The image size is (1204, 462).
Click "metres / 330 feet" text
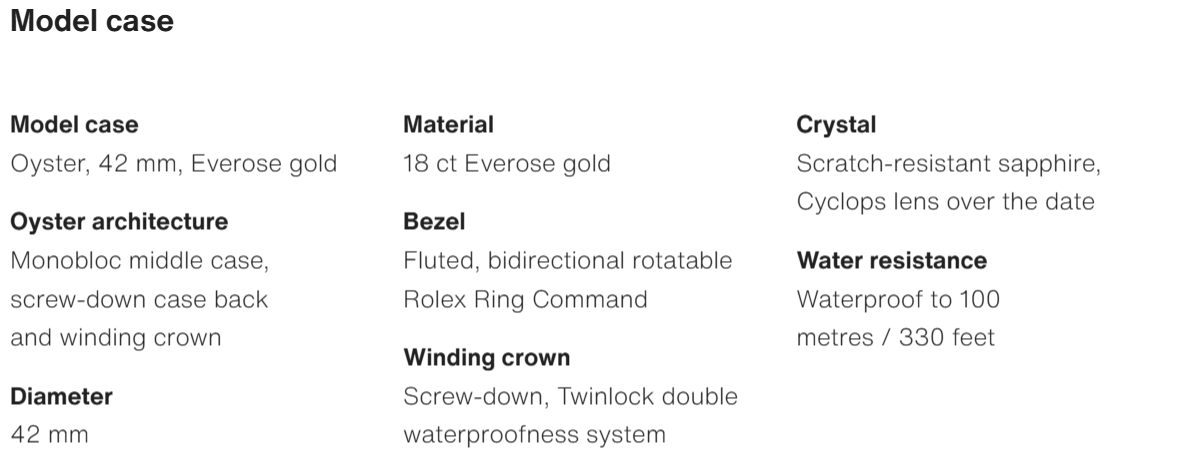click(895, 338)
